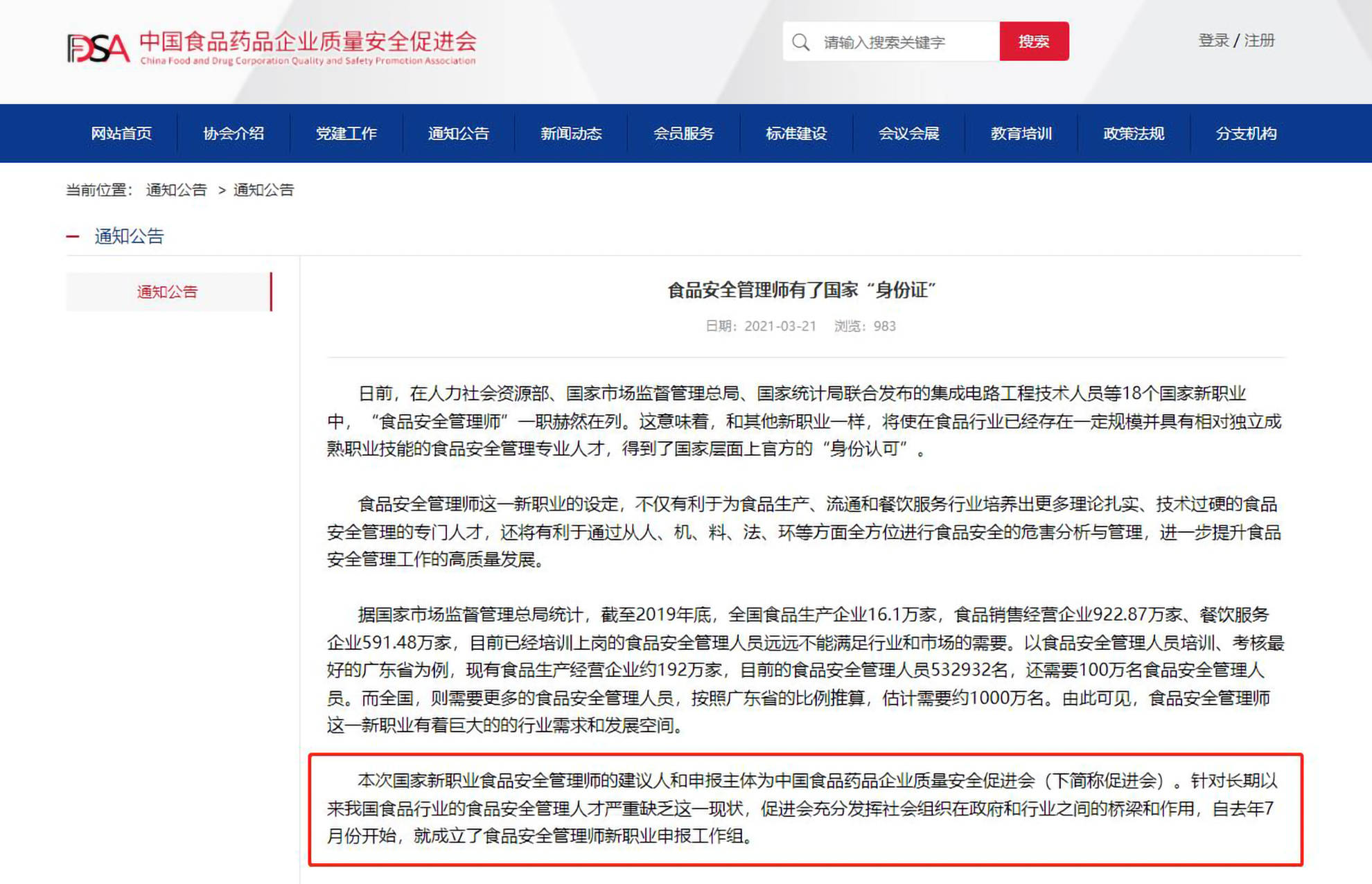1372x884 pixels.
Task: Open the 分支机构 navigation item
Action: [x=1246, y=133]
